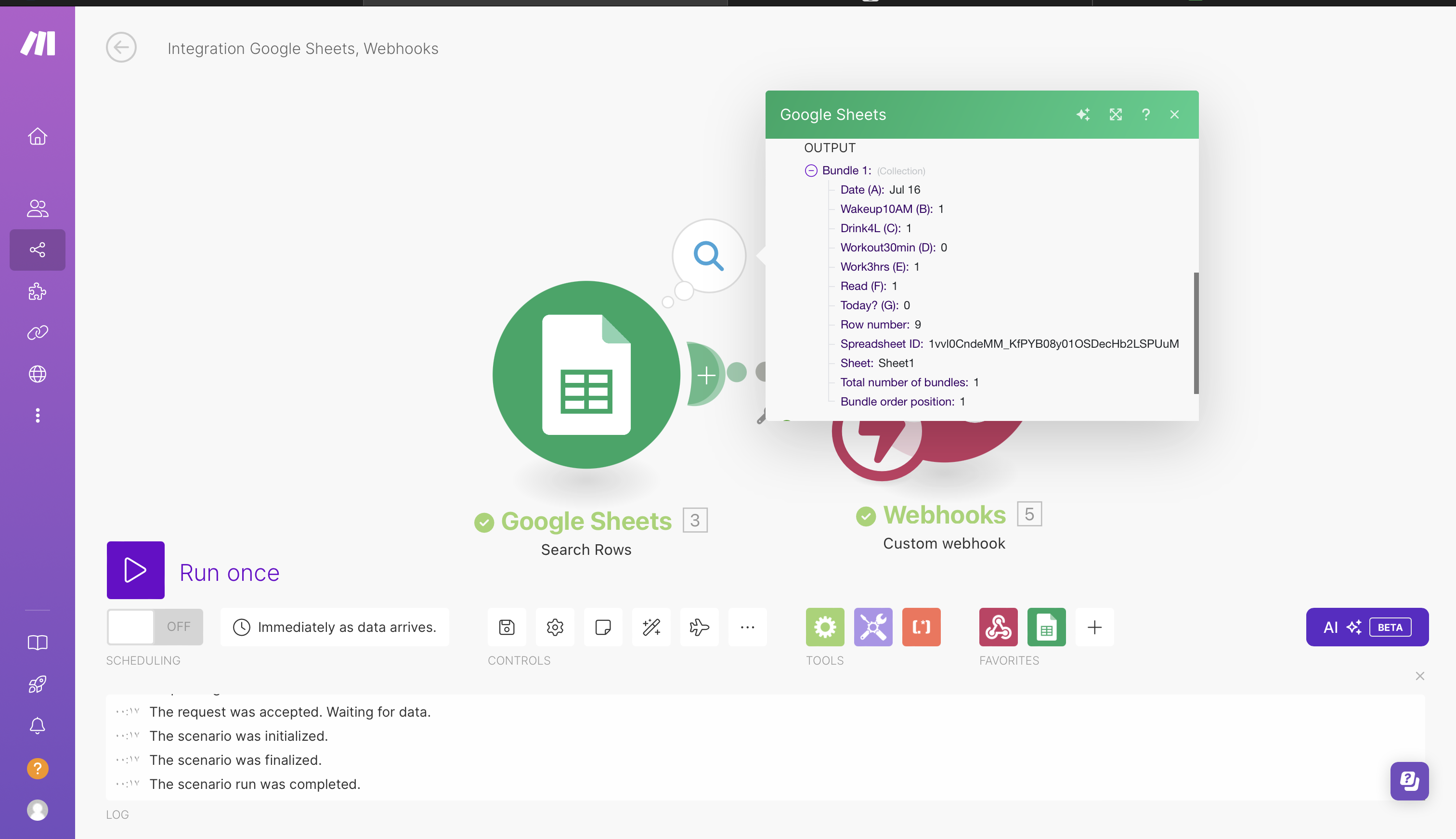Open the Scenarios share icon
This screenshot has width=1456, height=839.
[x=38, y=249]
